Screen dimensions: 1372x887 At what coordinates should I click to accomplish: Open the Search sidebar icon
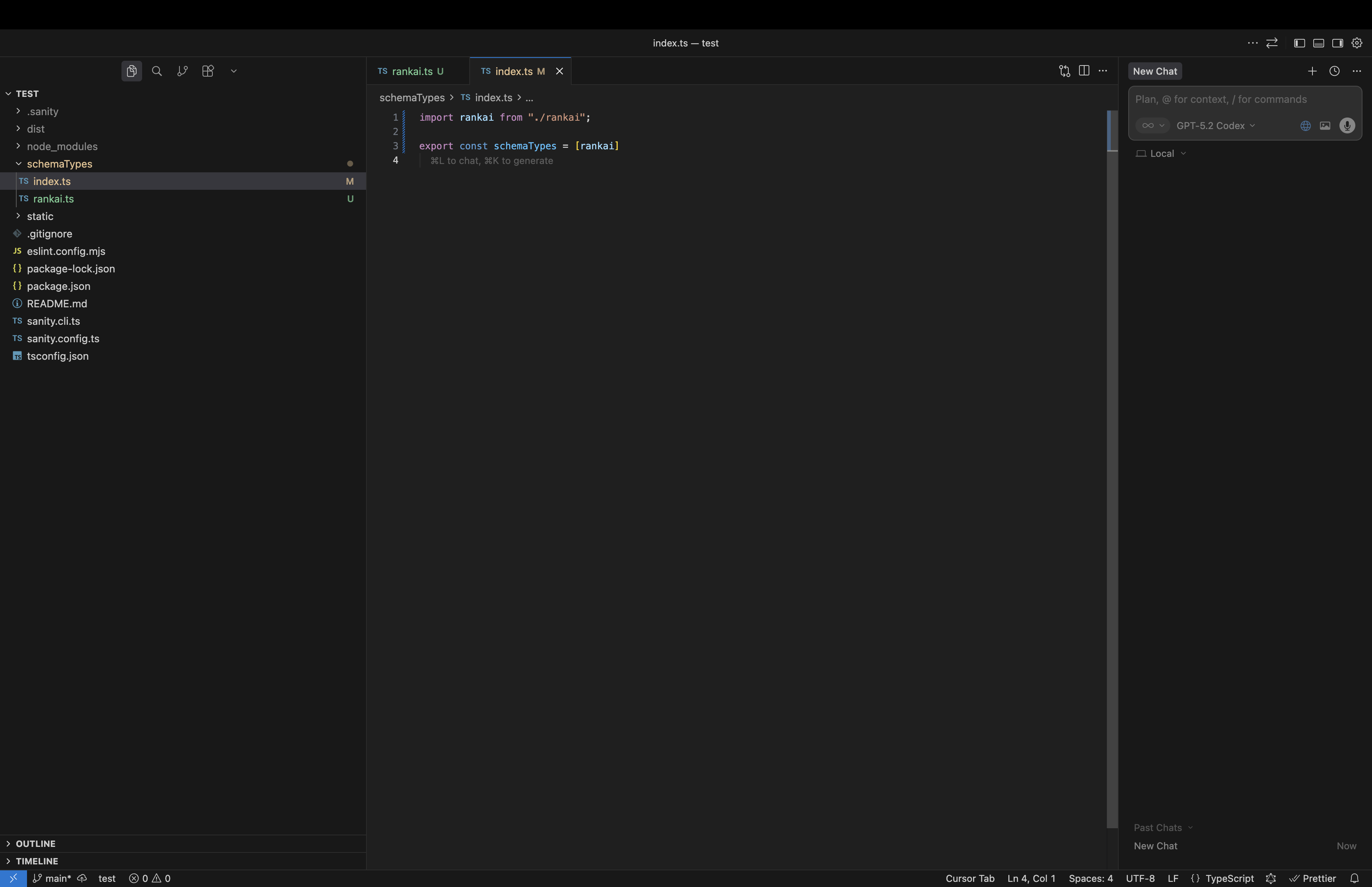point(156,71)
